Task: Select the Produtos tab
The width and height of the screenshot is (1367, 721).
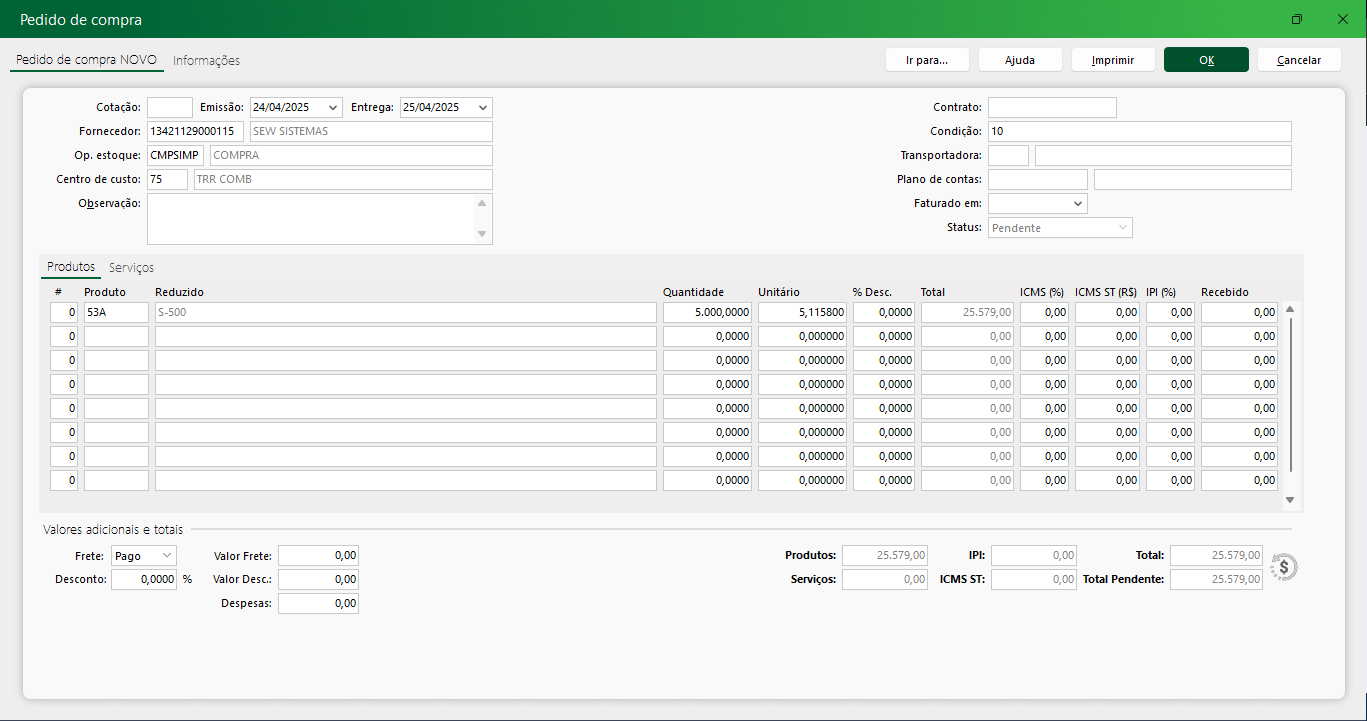Action: pyautogui.click(x=71, y=267)
